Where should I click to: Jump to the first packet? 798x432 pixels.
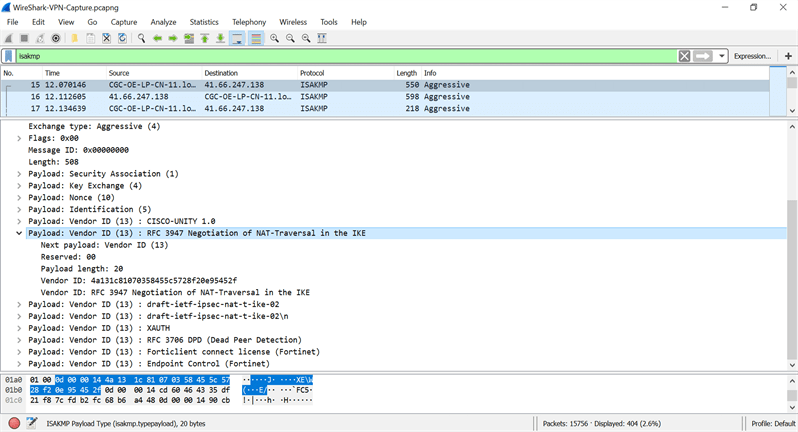coord(205,38)
